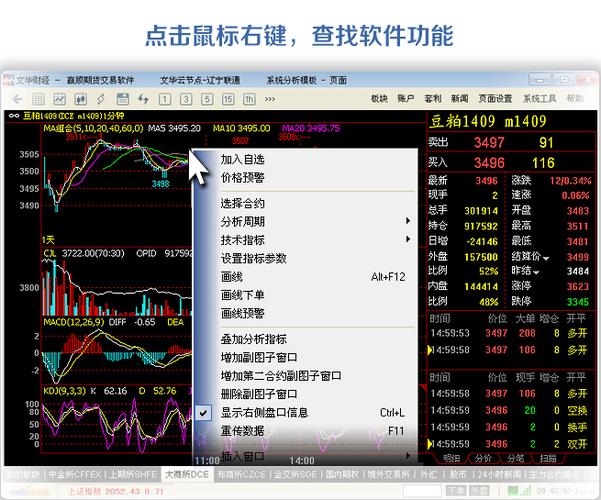The width and height of the screenshot is (601, 500).
Task: Click the lightning quick-order icon
Action: click(x=101, y=99)
